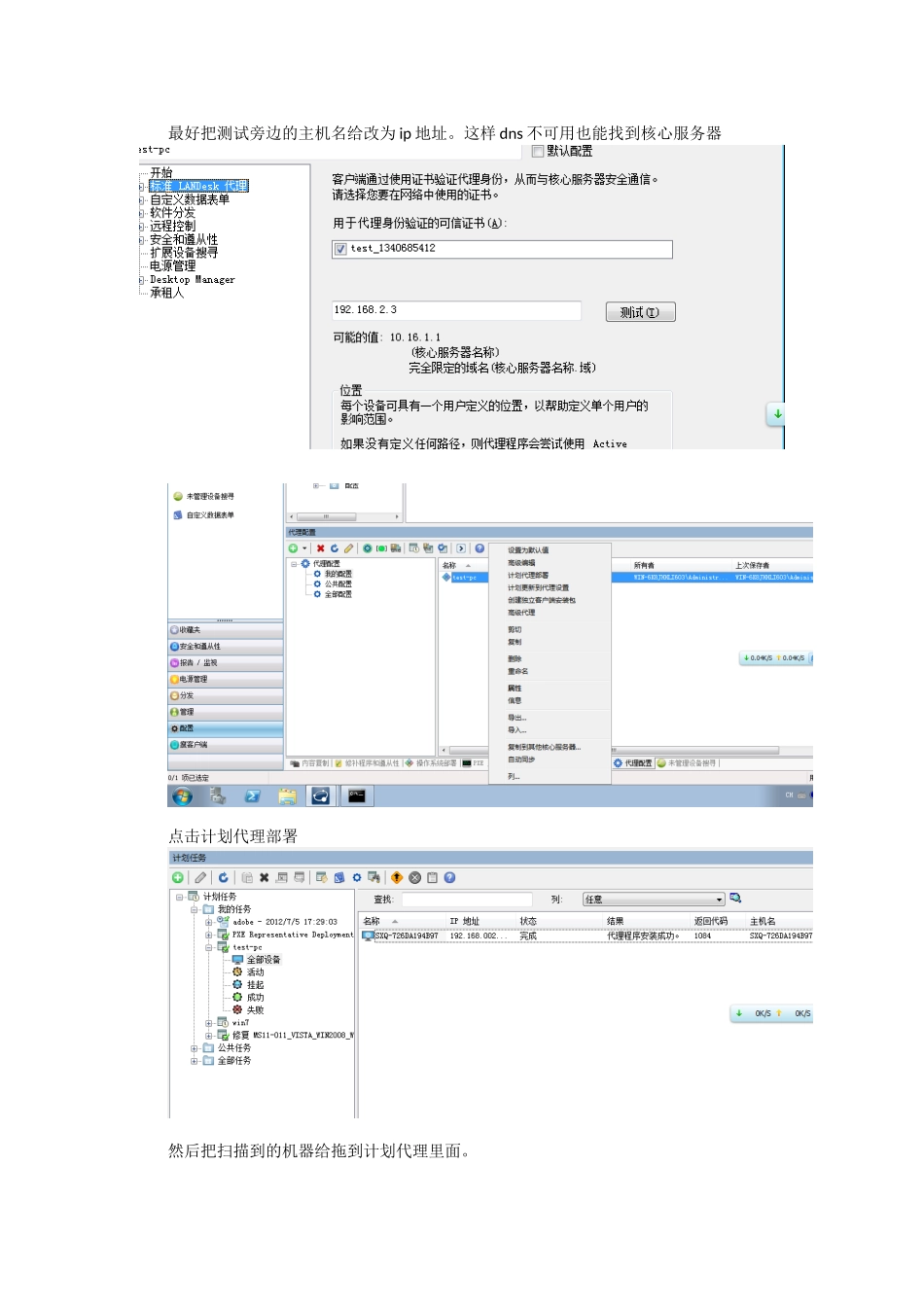
Task: Expand 远程控制 tree node
Action: (x=142, y=226)
